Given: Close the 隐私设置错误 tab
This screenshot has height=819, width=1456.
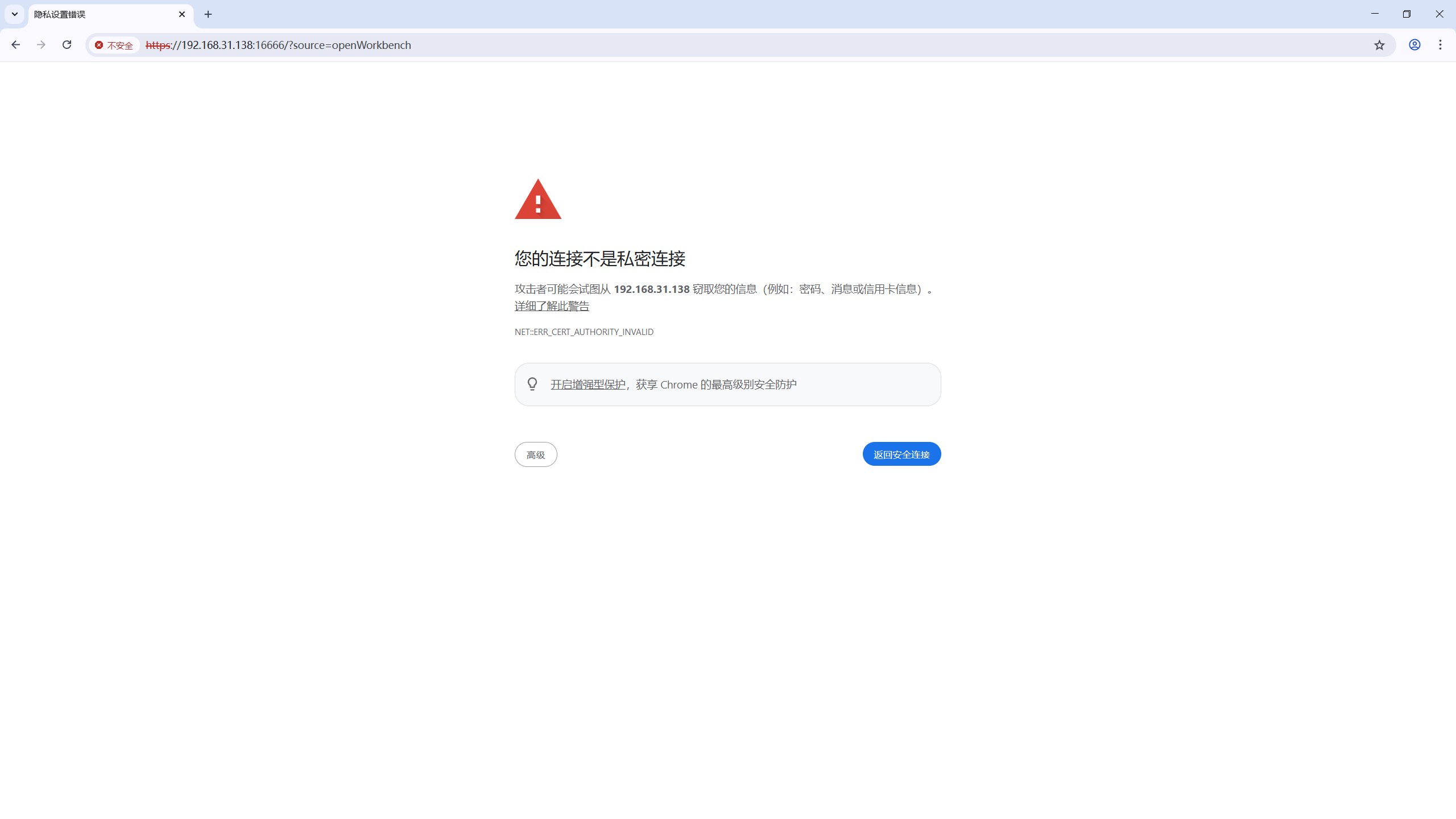Looking at the screenshot, I should click(182, 14).
